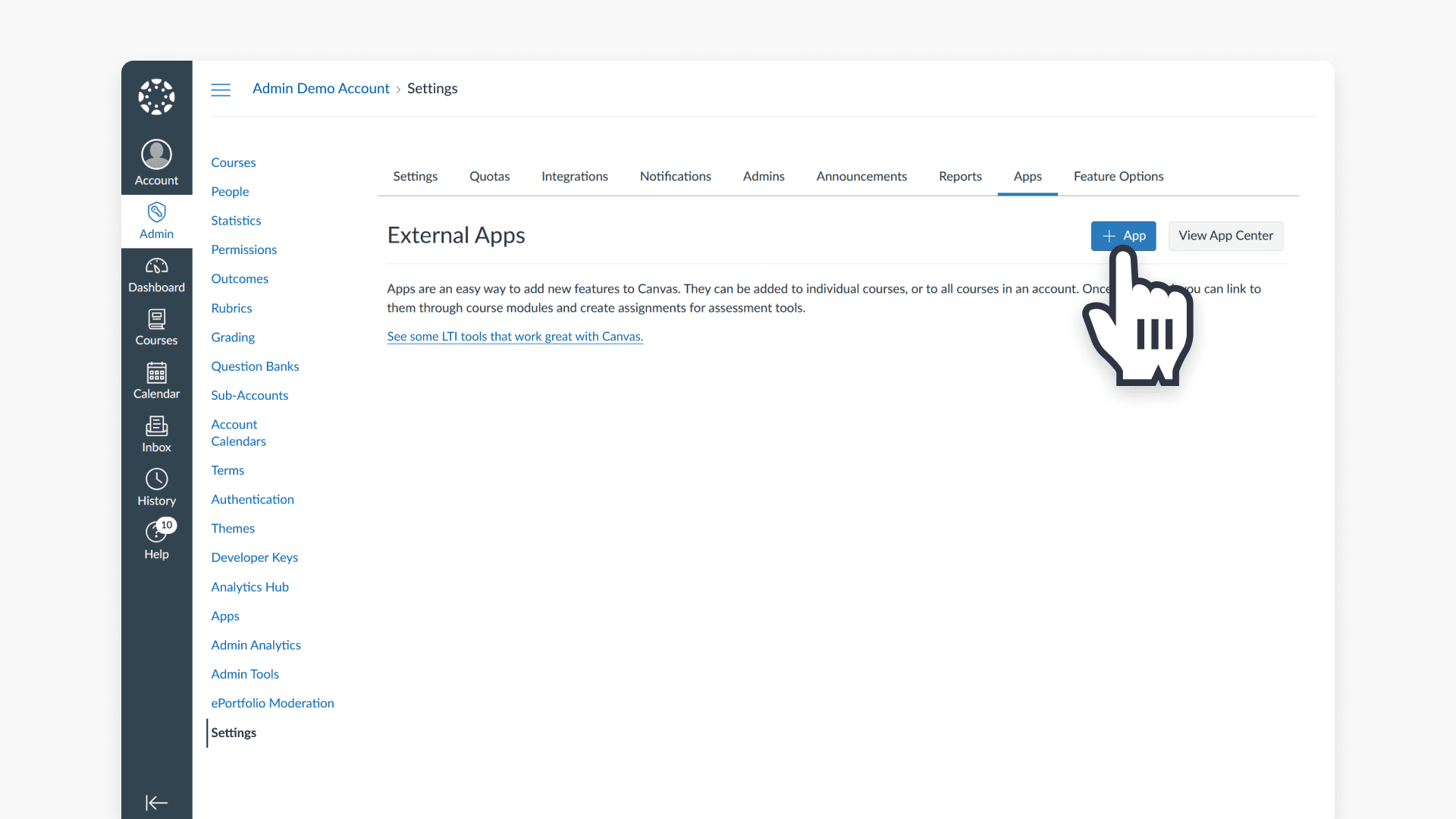Navigate to Admin Demo Account breadcrumb
Image resolution: width=1456 pixels, height=819 pixels.
pos(321,89)
